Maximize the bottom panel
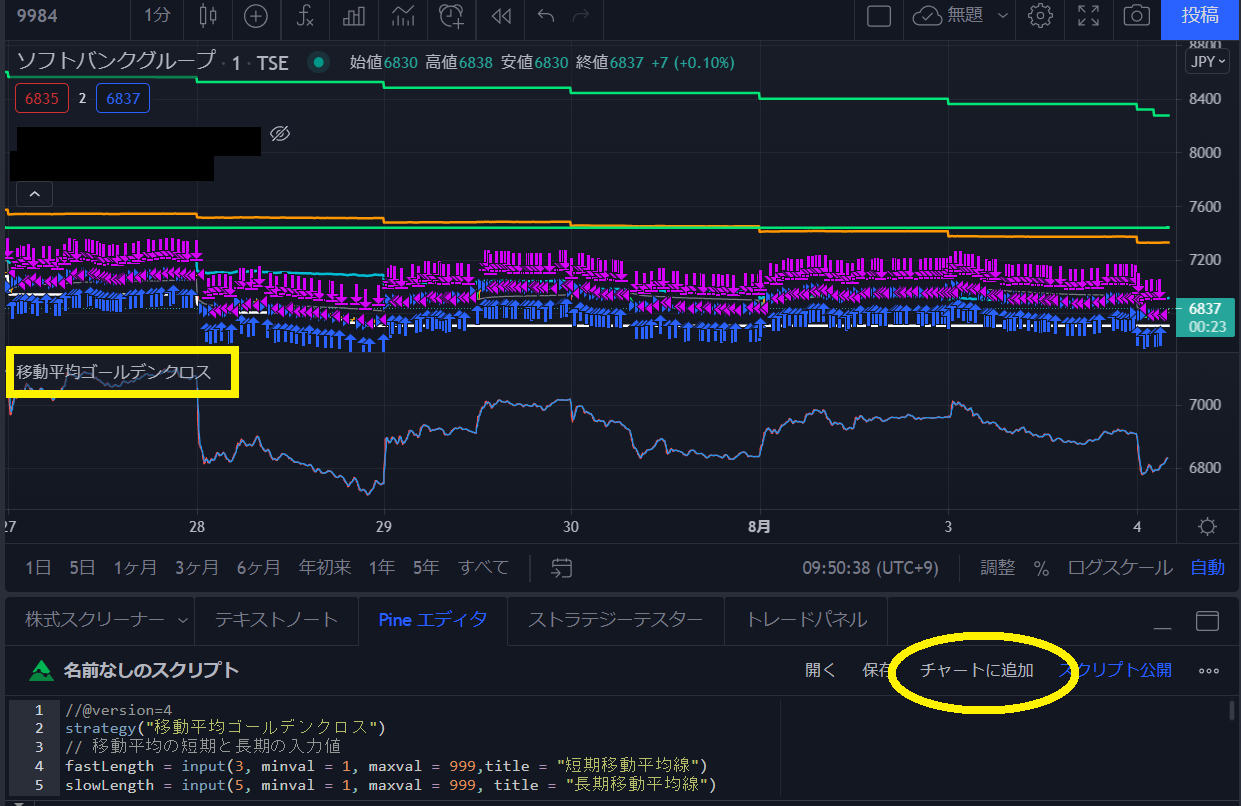This screenshot has height=806, width=1241. [1208, 621]
